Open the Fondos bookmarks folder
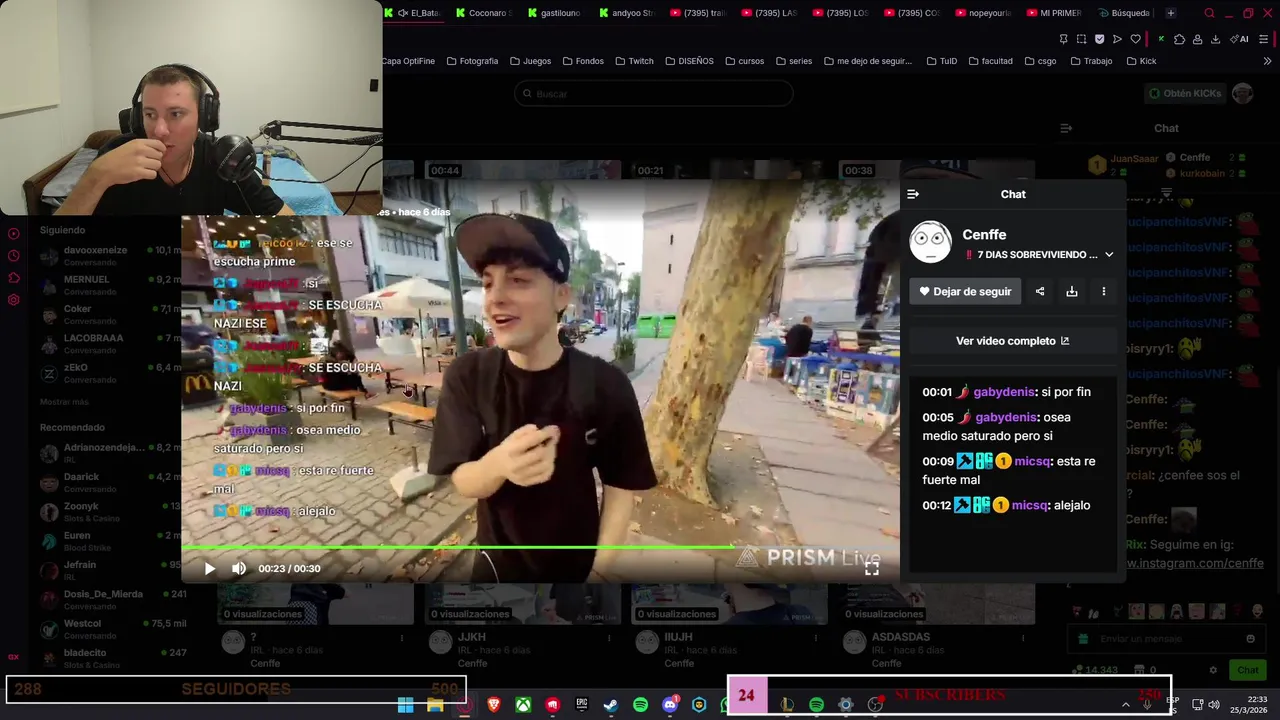 tap(583, 61)
